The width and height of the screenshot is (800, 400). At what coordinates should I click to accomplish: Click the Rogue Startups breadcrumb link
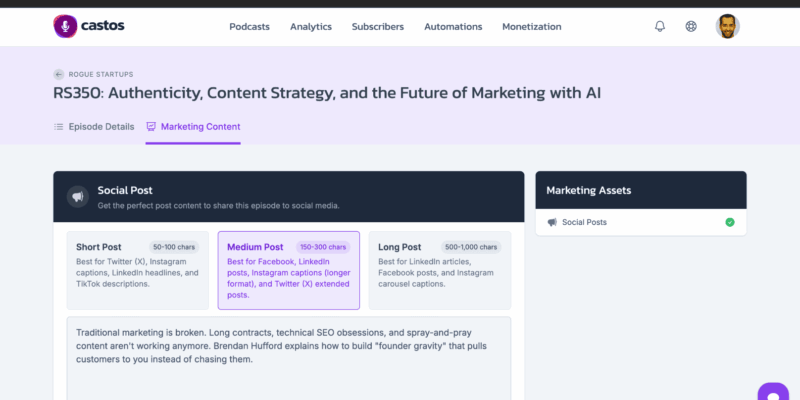point(101,74)
